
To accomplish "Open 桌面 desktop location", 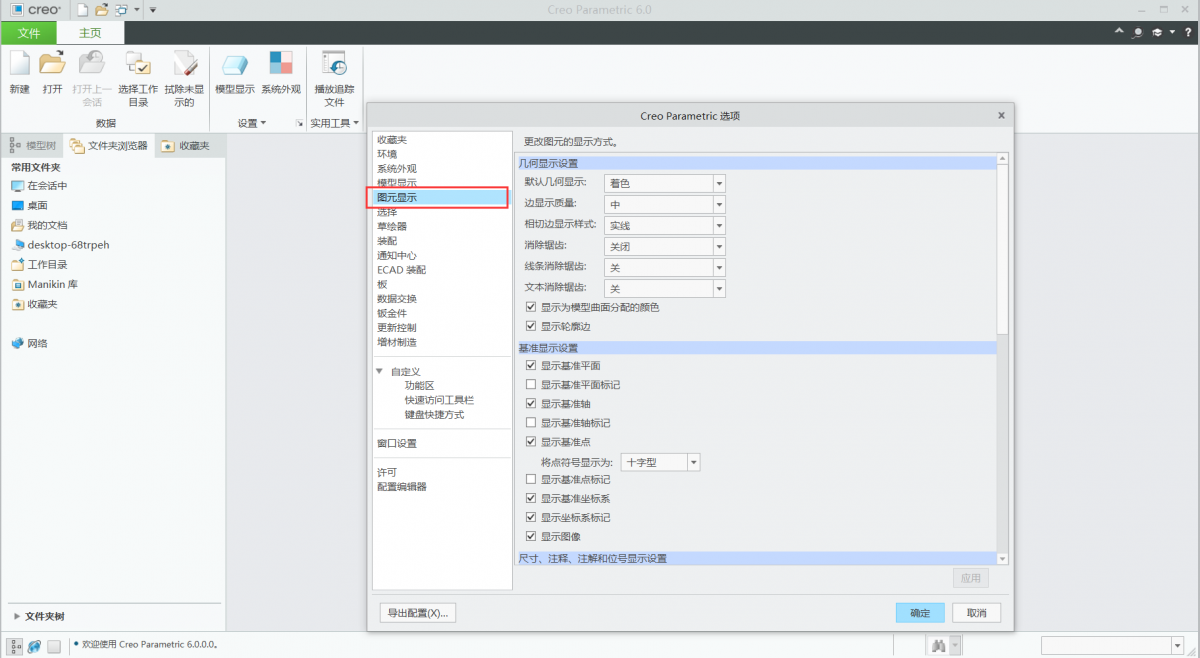I will click(x=30, y=205).
